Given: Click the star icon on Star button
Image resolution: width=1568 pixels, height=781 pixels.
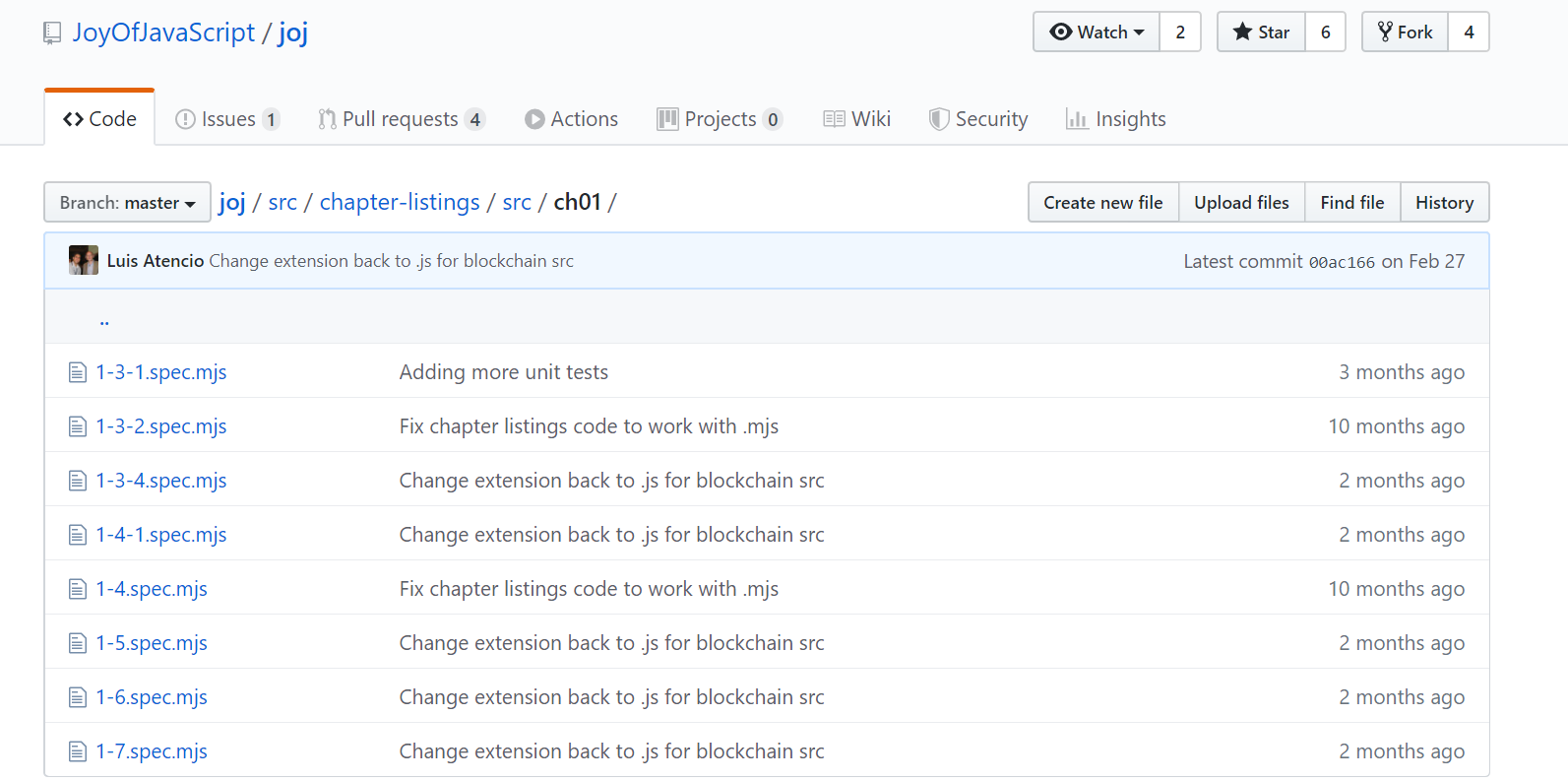Looking at the screenshot, I should (1242, 32).
